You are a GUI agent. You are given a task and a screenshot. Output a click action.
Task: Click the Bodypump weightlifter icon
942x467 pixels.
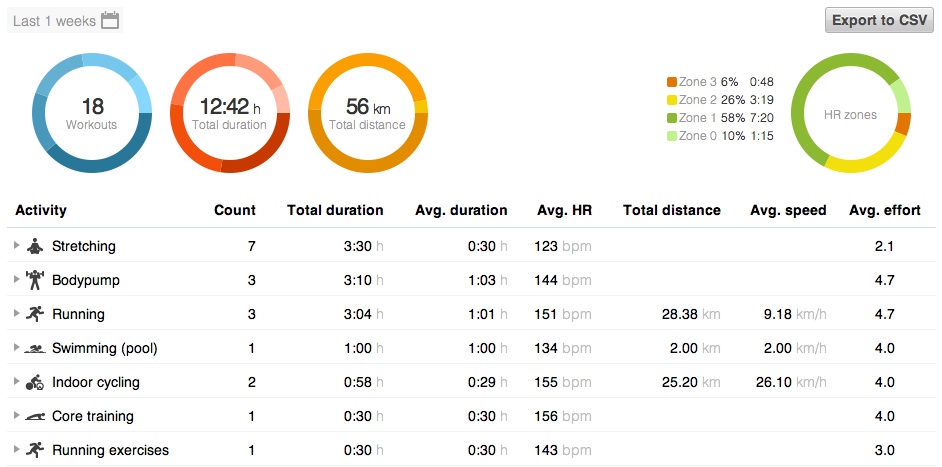[x=35, y=280]
